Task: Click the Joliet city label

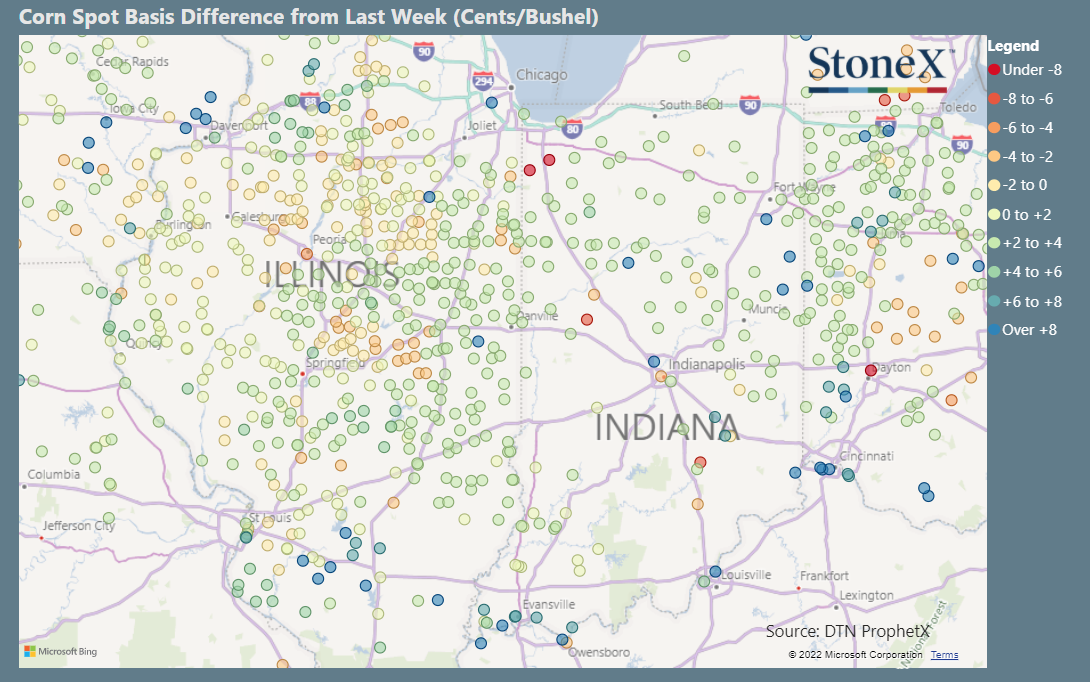Action: pyautogui.click(x=482, y=125)
